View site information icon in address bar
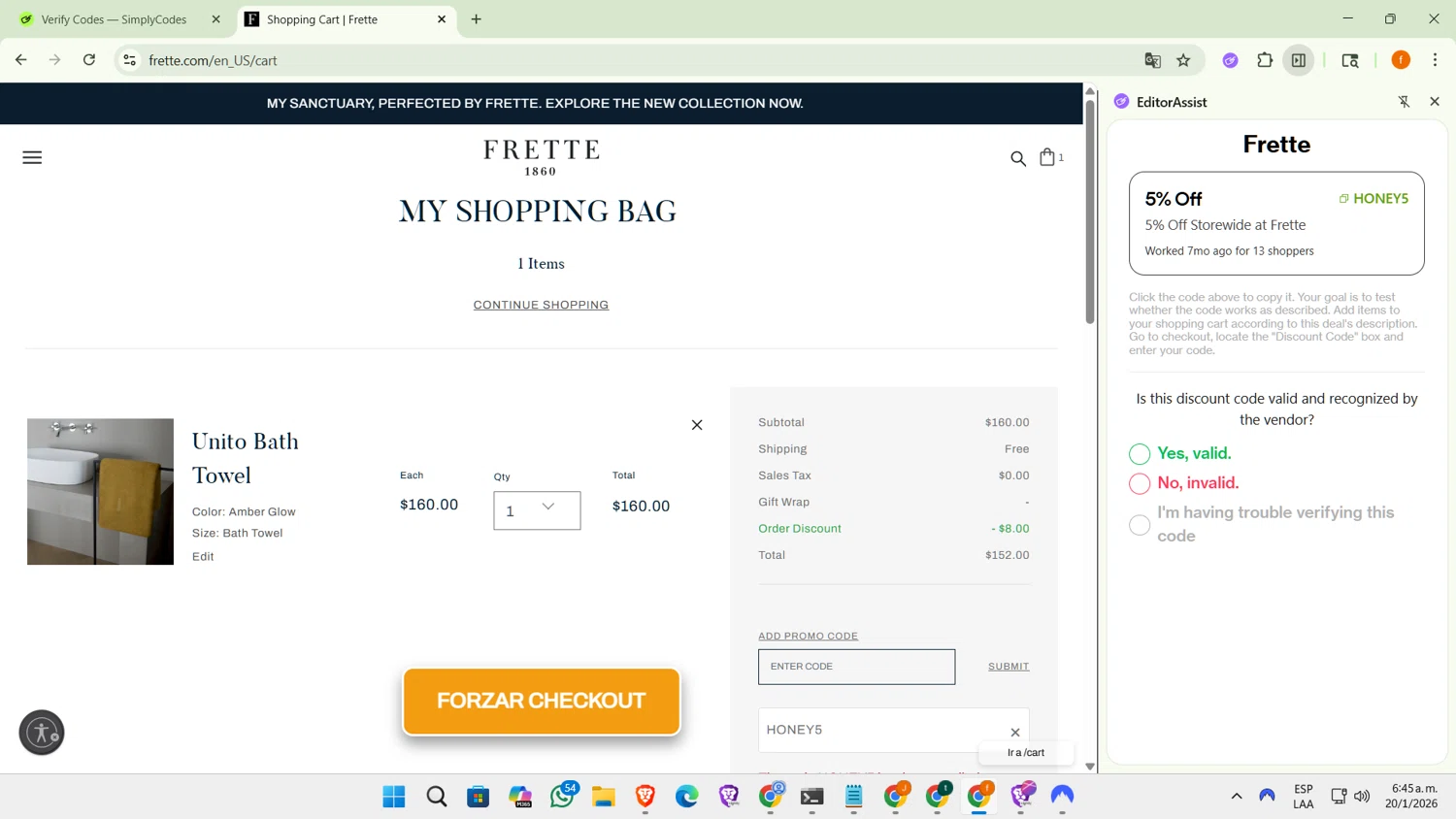Image resolution: width=1456 pixels, height=819 pixels. coord(129,60)
